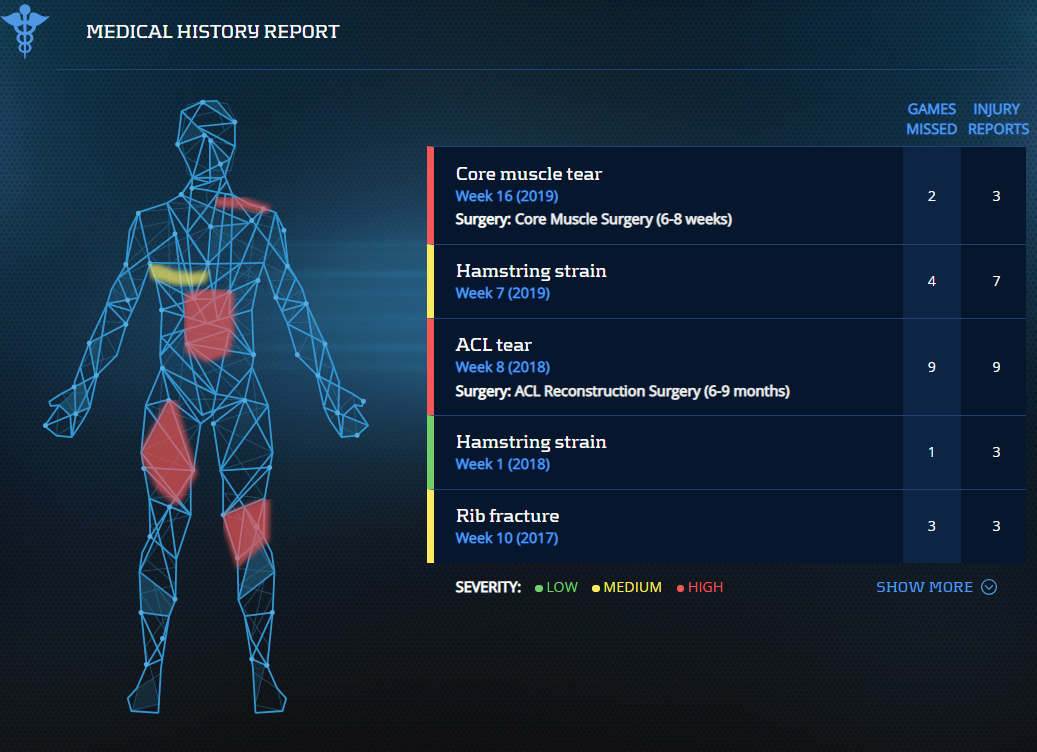The width and height of the screenshot is (1037, 752).
Task: Click the Show More chevron icon
Action: 989,587
